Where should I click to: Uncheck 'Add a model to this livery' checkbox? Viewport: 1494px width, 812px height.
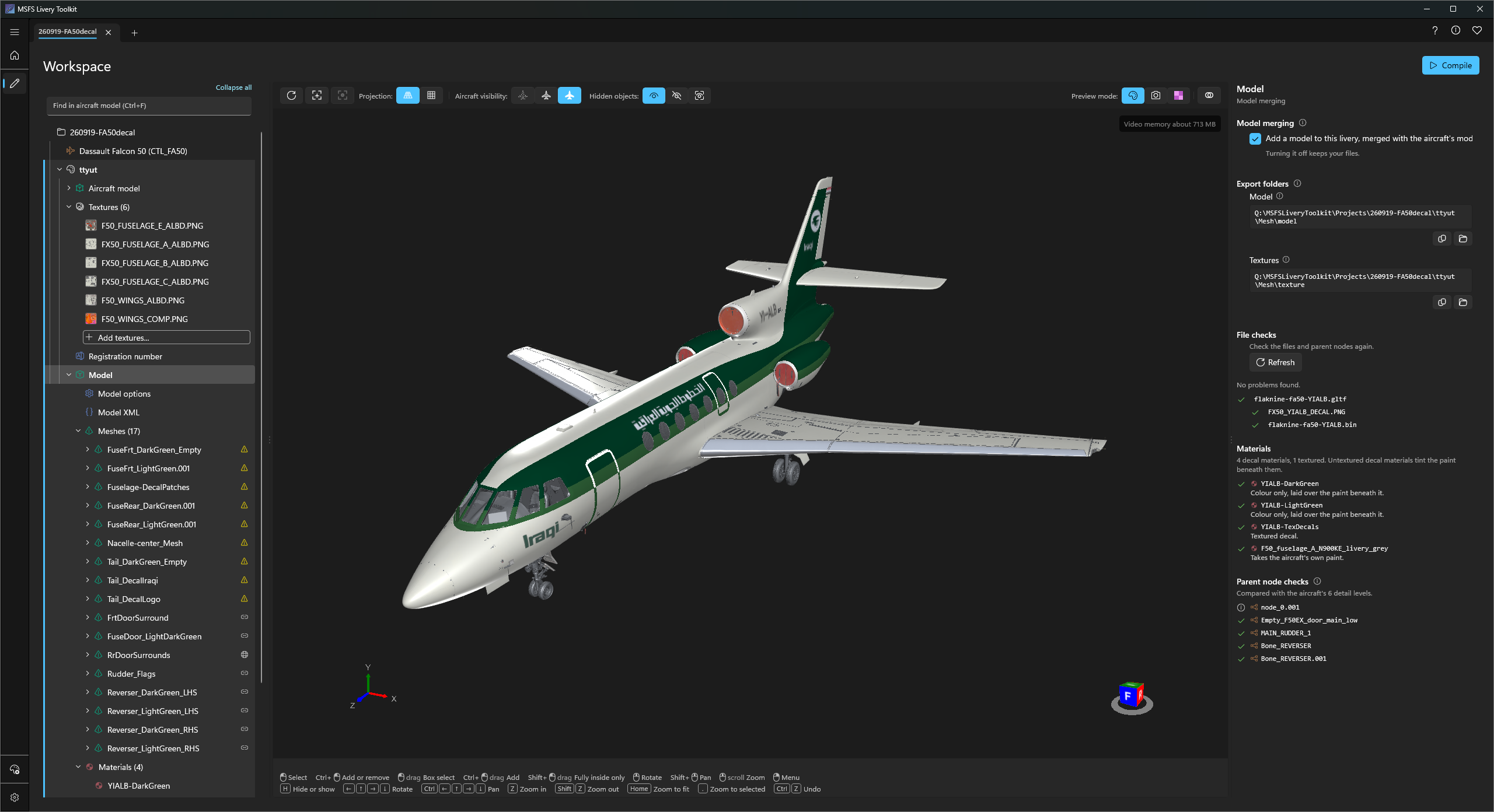(1255, 139)
